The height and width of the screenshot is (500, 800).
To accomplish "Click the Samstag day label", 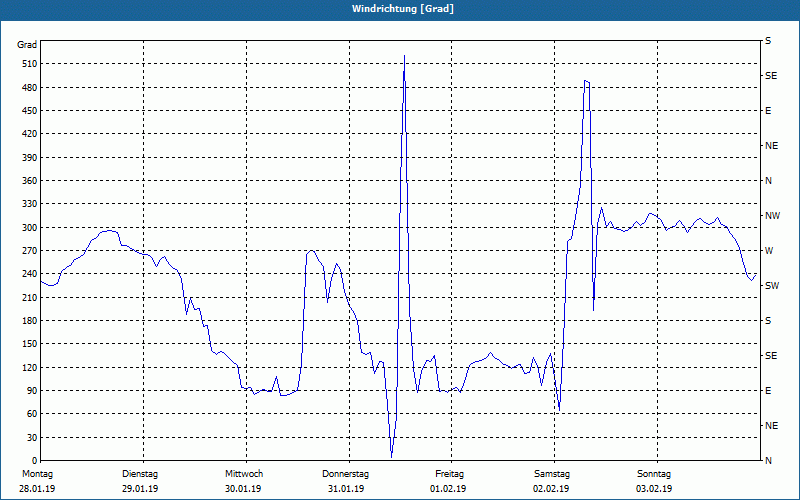I will pyautogui.click(x=552, y=474).
